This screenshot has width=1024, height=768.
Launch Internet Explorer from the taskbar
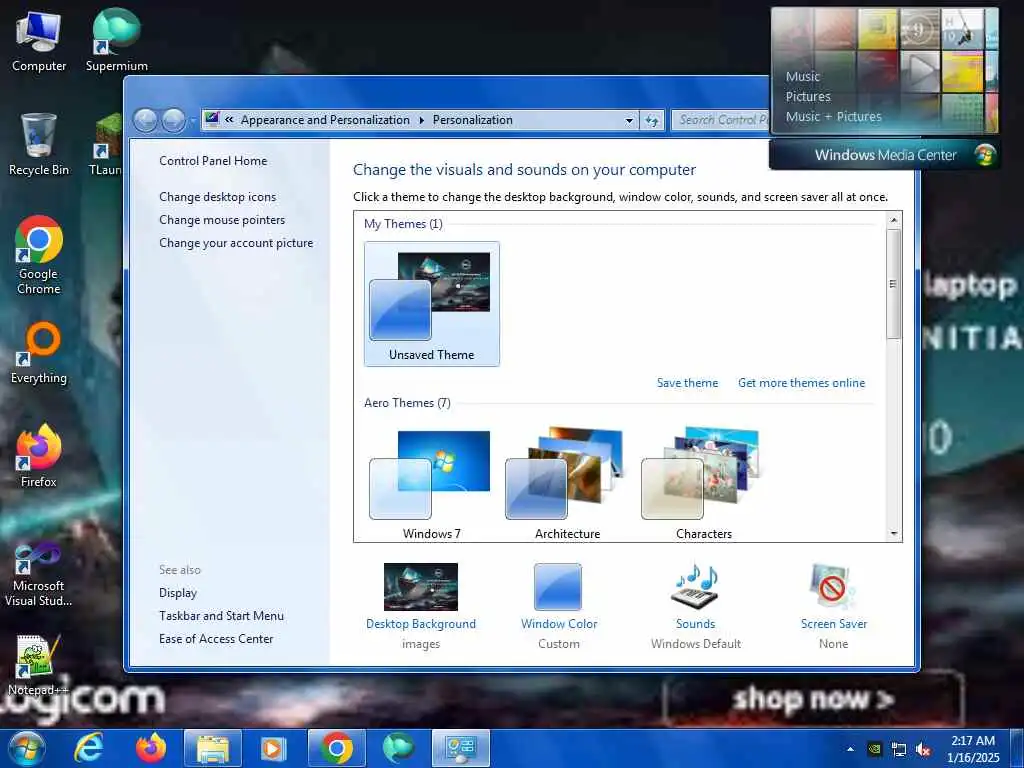88,748
